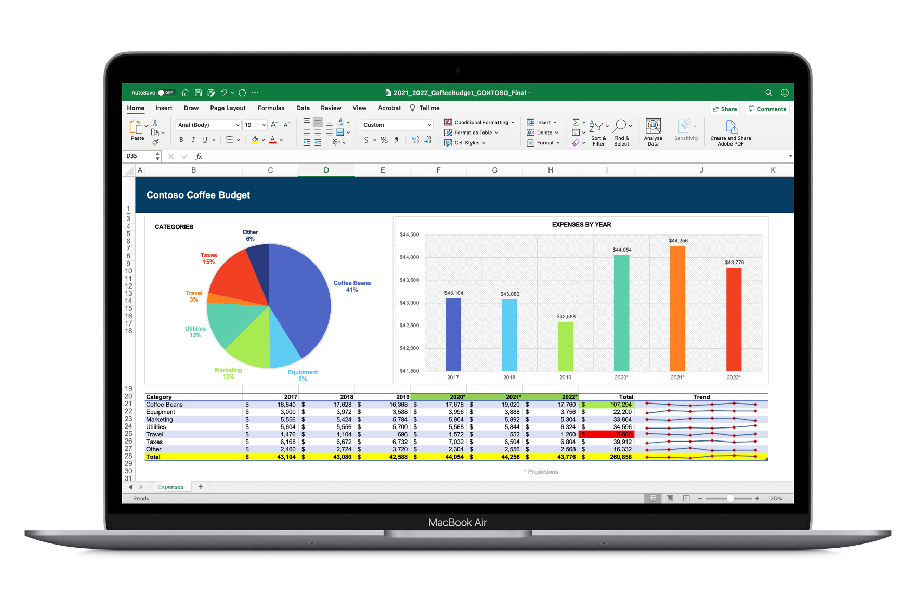Open the Borders dropdown arrow

click(238, 140)
